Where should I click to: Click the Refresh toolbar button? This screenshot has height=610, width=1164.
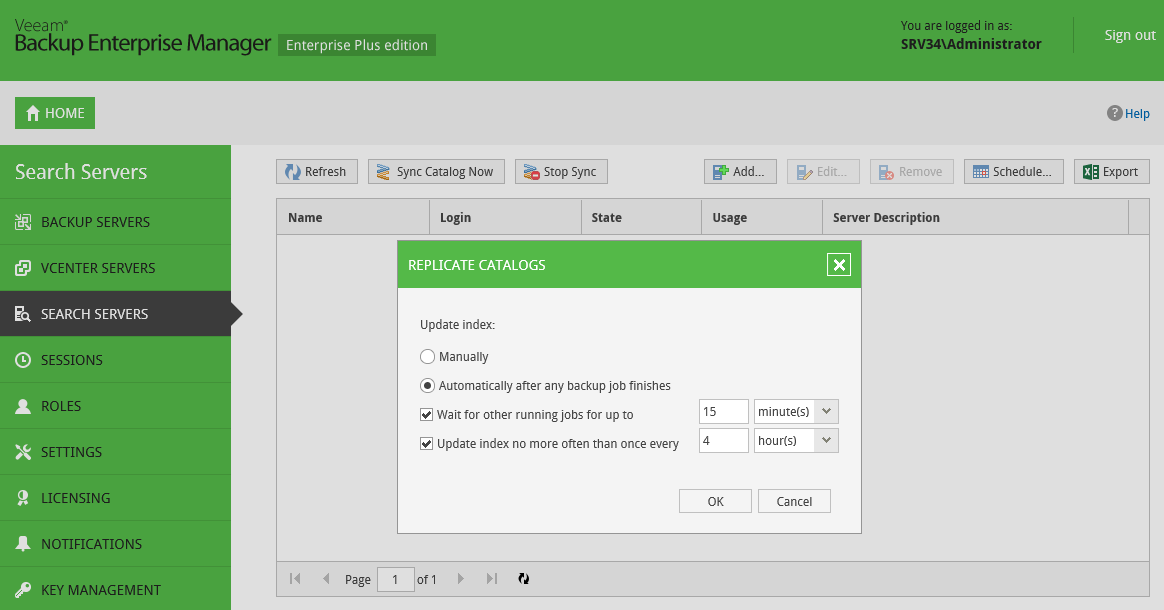(x=317, y=171)
